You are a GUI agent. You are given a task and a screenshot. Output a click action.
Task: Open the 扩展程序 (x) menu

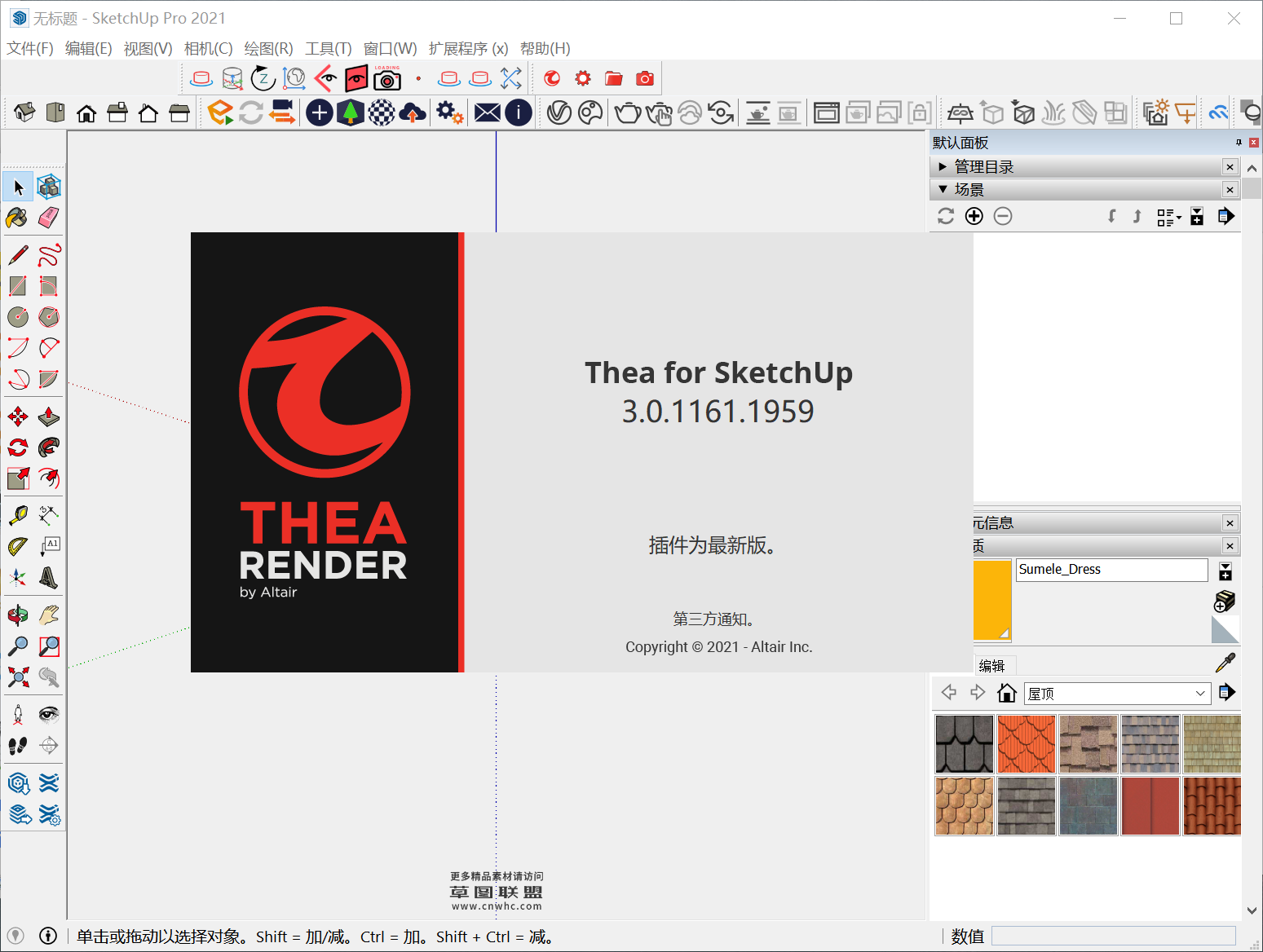click(469, 49)
